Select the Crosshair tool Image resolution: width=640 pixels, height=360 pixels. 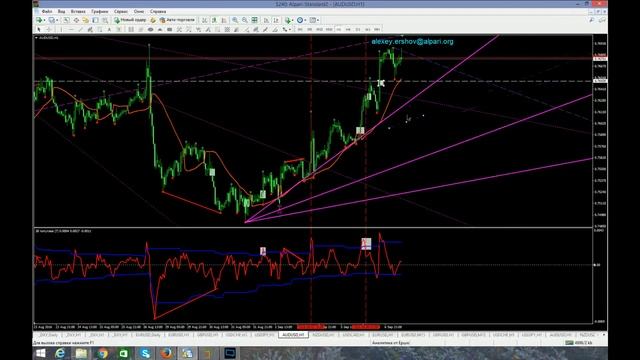tap(49, 29)
